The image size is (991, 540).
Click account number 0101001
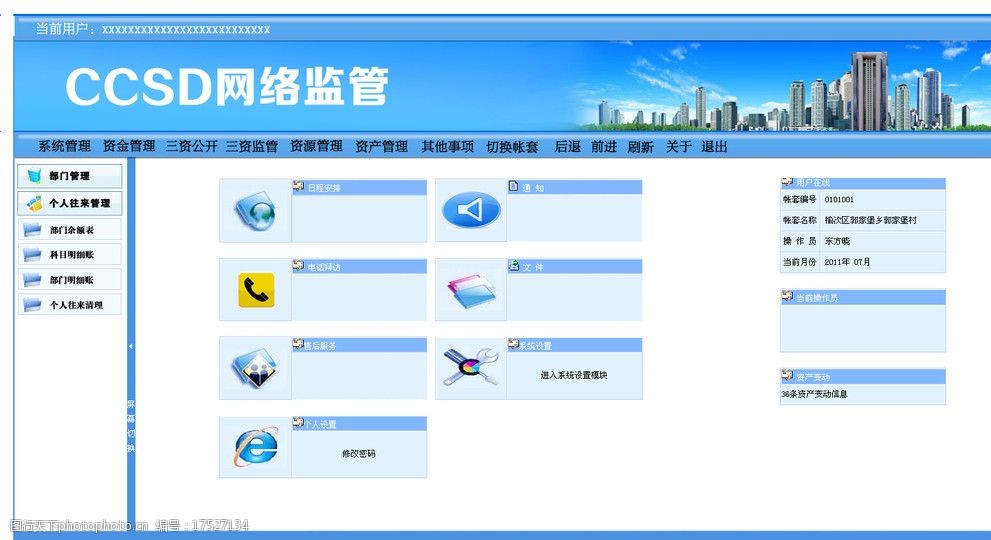pos(839,199)
